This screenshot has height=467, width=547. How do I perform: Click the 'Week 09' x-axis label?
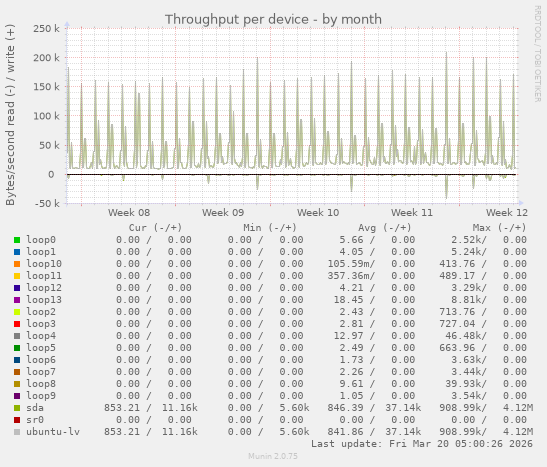pyautogui.click(x=223, y=212)
